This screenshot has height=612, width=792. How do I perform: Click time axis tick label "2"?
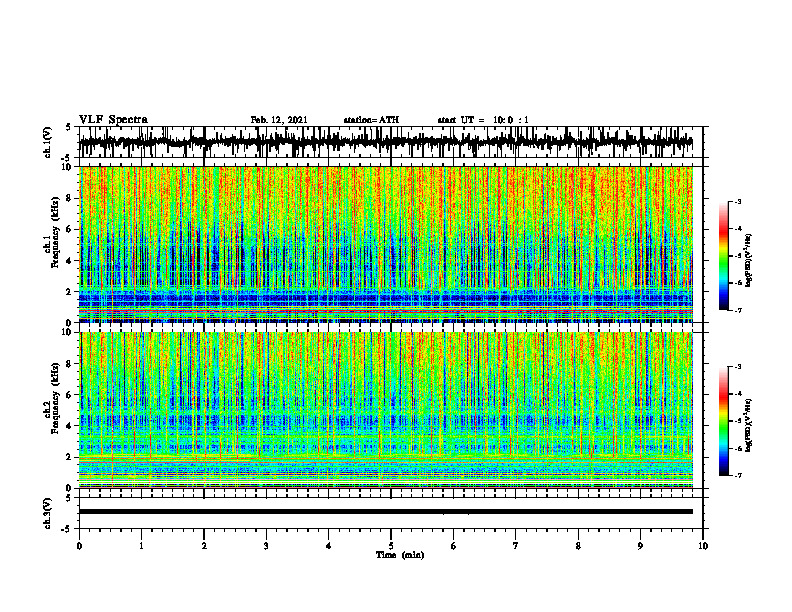click(x=204, y=546)
